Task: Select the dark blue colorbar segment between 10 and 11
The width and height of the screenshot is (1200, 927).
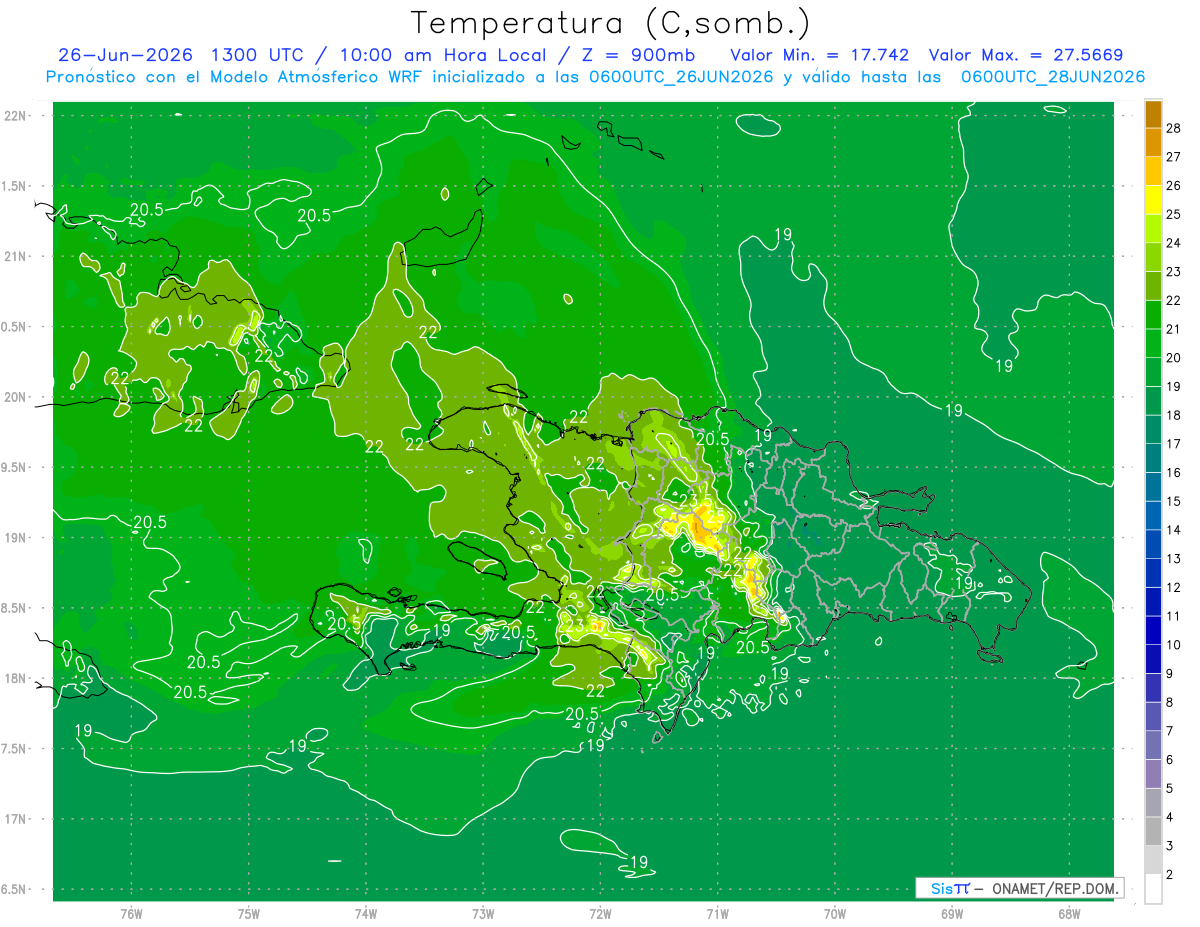Action: [1153, 631]
